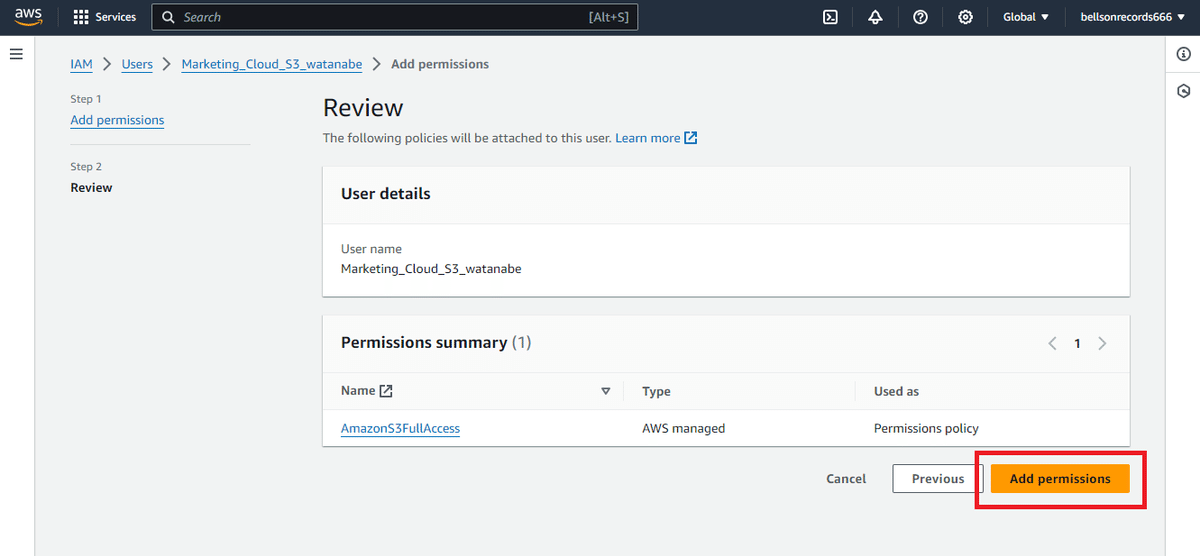The width and height of the screenshot is (1200, 556).
Task: Go to IAM breadcrumb link
Action: (x=81, y=64)
